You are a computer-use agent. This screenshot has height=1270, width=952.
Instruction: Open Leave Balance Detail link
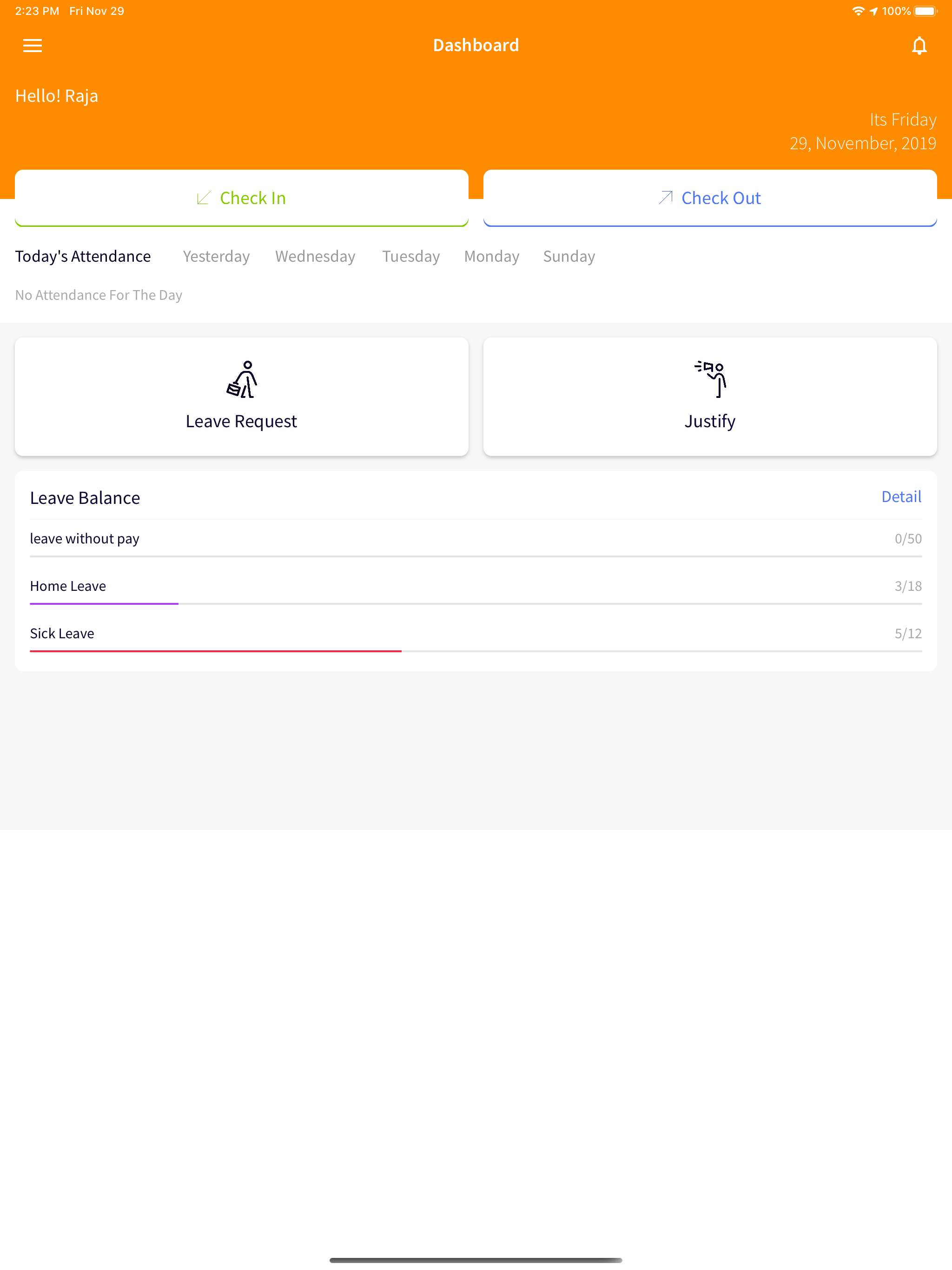pyautogui.click(x=901, y=496)
